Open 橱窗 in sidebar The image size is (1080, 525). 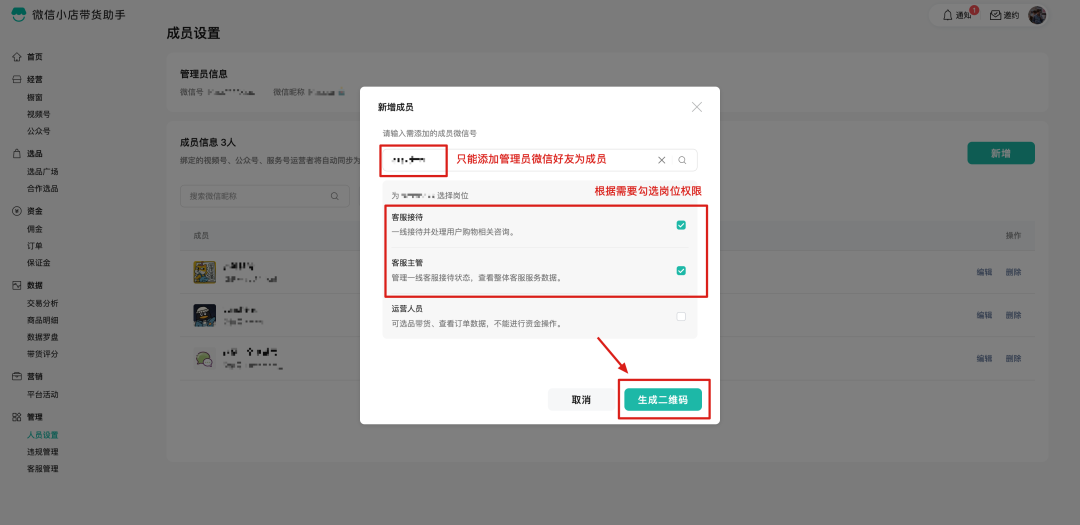click(x=34, y=98)
